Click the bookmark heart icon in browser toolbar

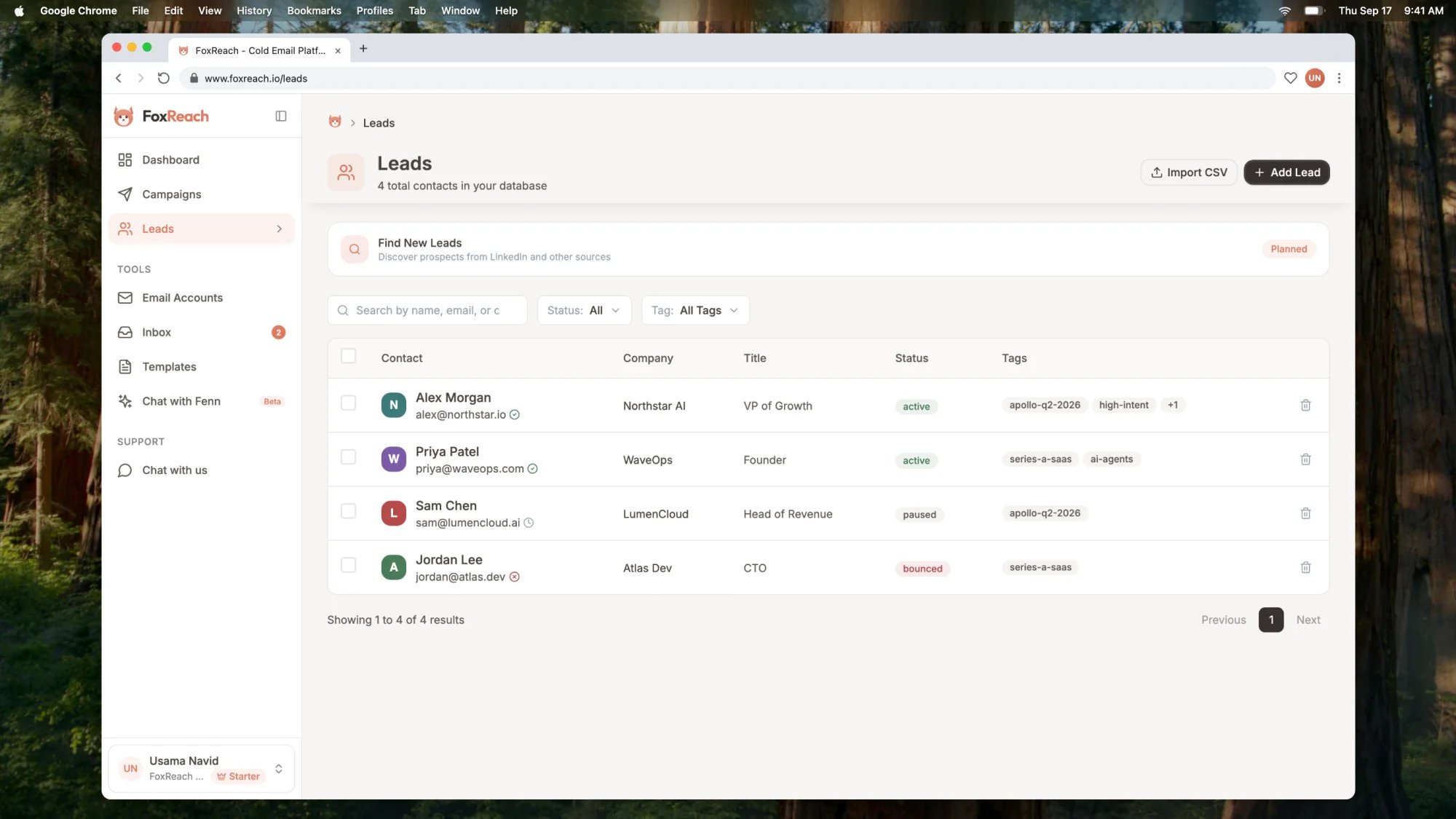(x=1290, y=78)
